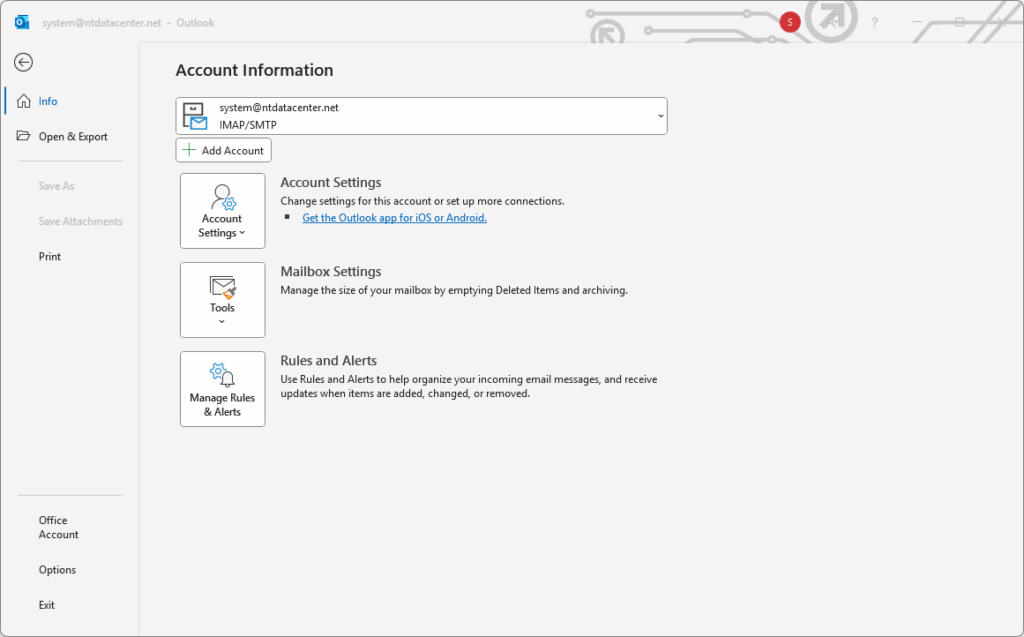
Task: Click the Outlook logo in title bar
Action: click(x=22, y=22)
